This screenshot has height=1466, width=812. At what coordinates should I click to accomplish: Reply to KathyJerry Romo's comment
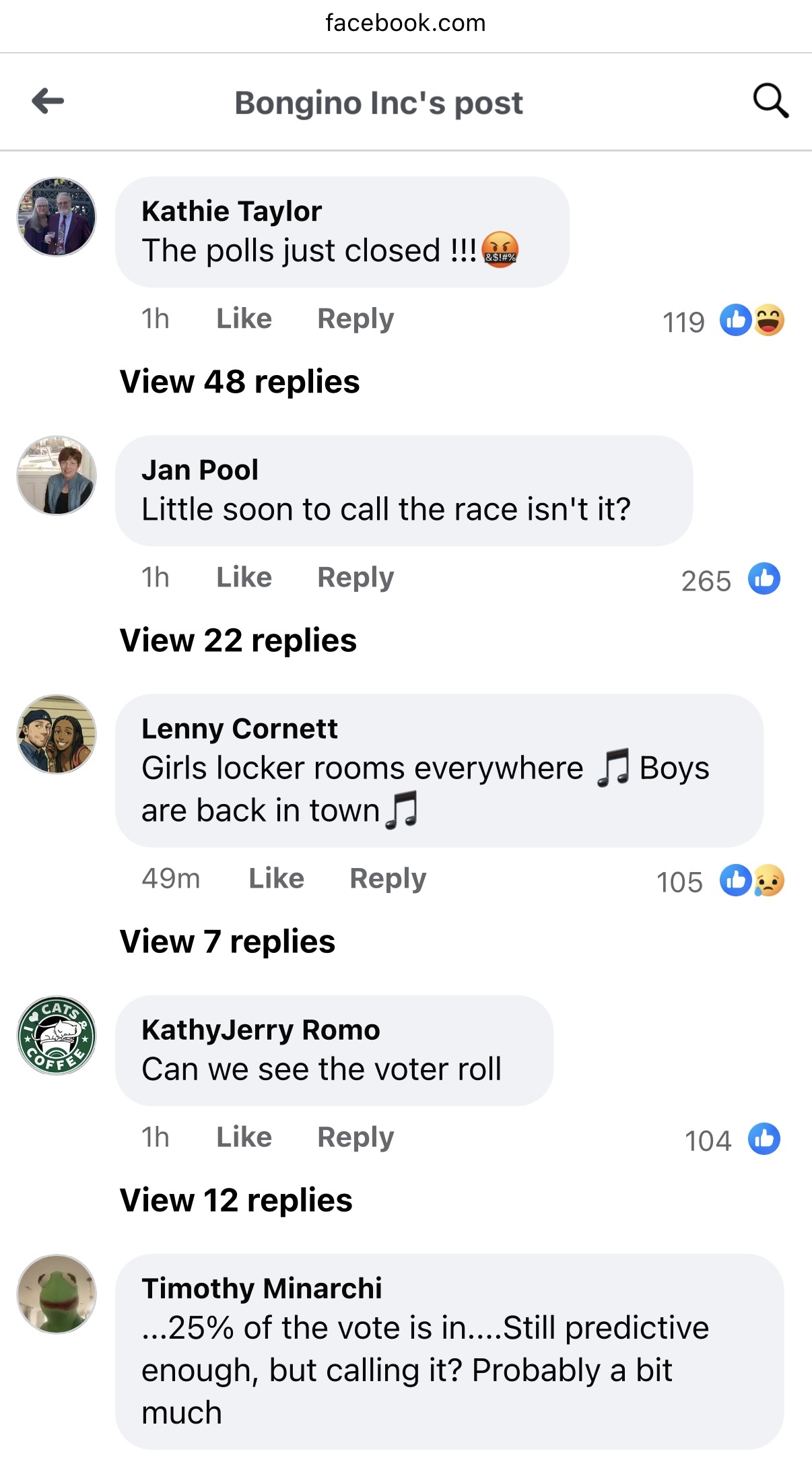pyautogui.click(x=356, y=1137)
